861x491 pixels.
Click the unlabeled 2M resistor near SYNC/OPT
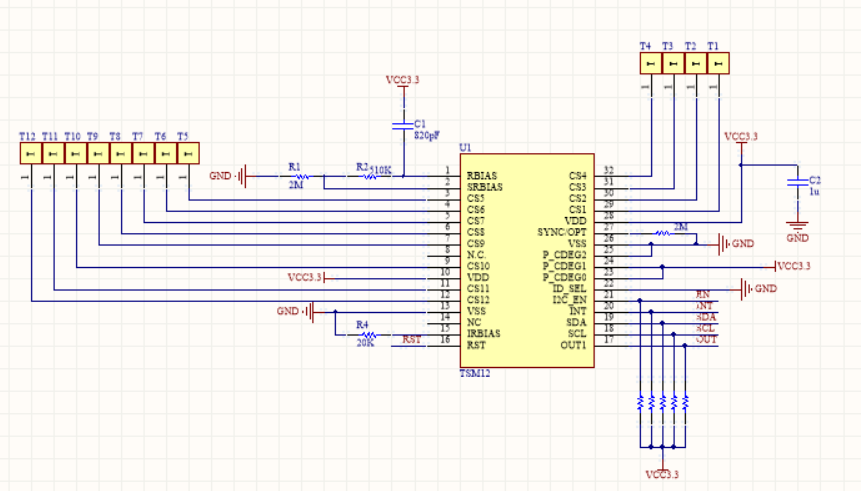662,234
